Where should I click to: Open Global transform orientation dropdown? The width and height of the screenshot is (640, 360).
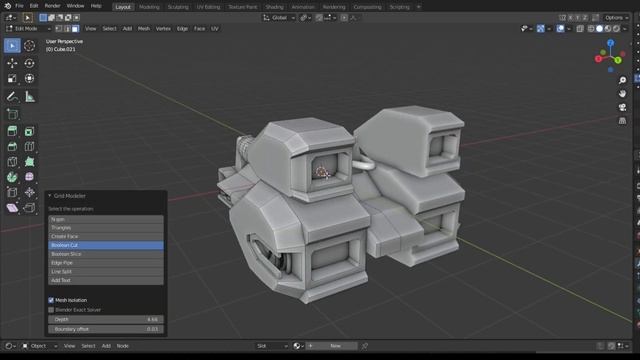tap(279, 18)
